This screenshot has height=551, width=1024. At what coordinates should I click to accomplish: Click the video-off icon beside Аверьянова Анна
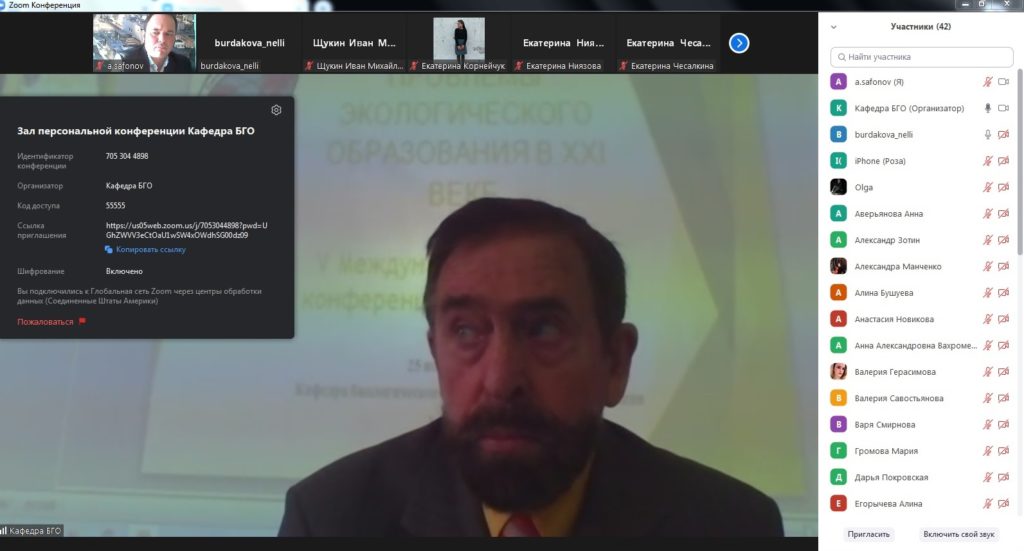(x=1004, y=213)
